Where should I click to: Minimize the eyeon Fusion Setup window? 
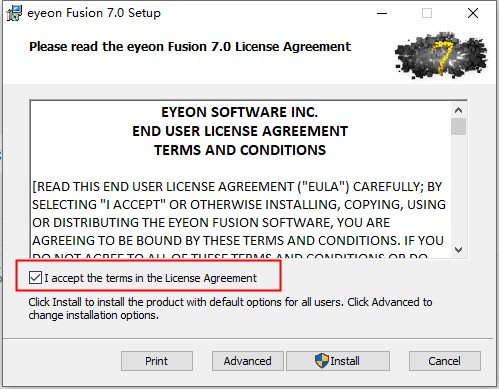click(382, 13)
